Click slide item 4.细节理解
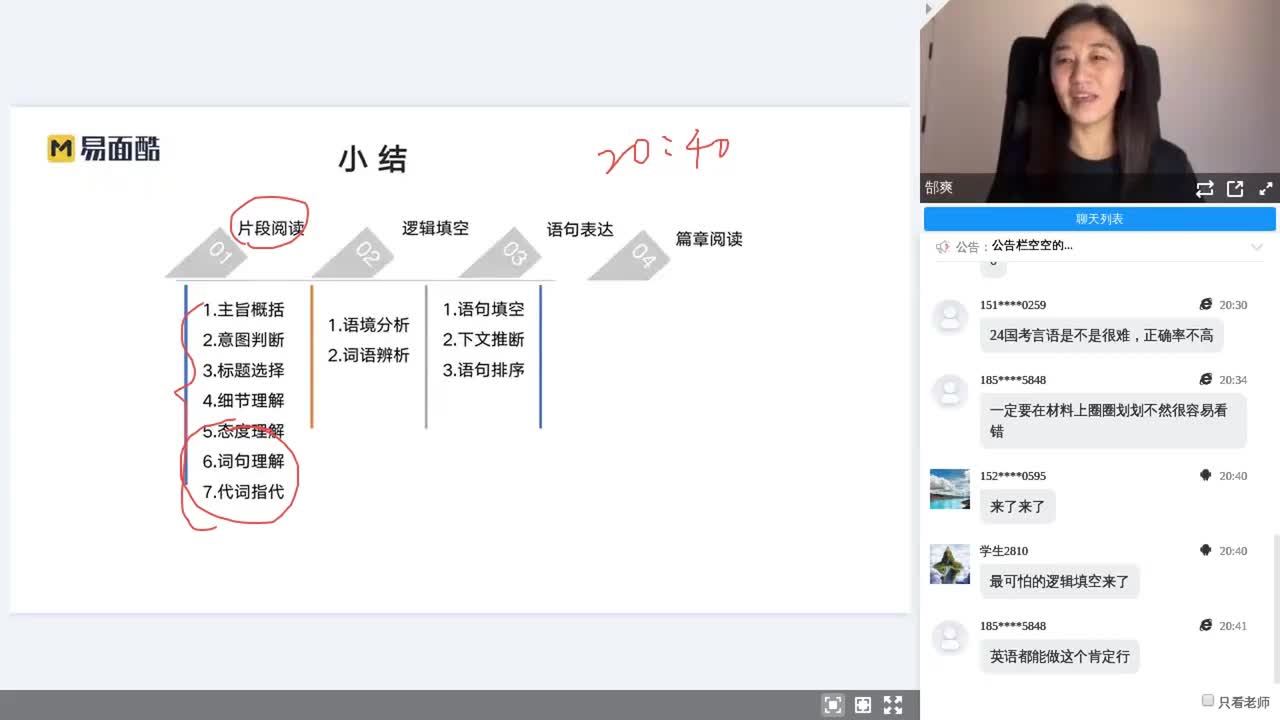The image size is (1280, 720). point(243,400)
